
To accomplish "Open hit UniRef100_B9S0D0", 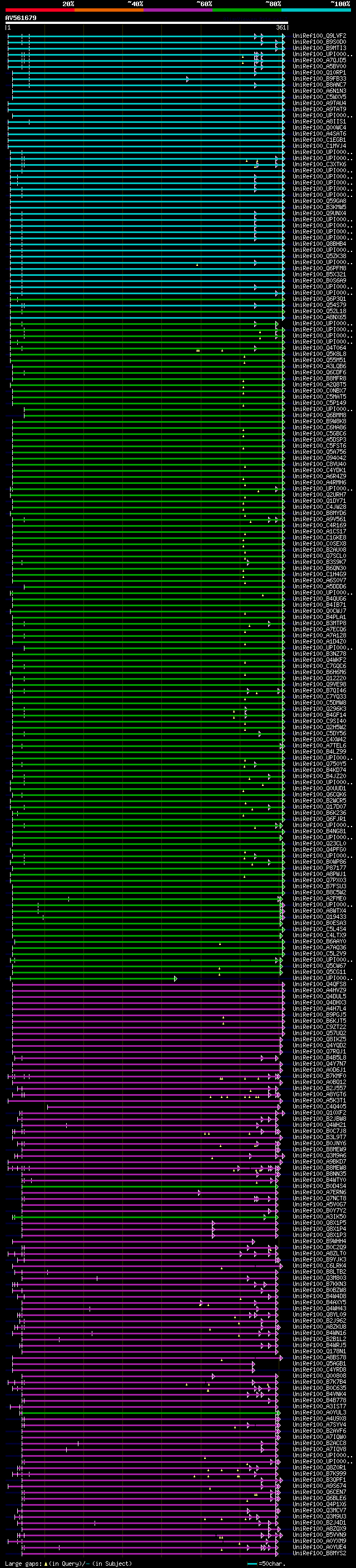I will tap(319, 42).
